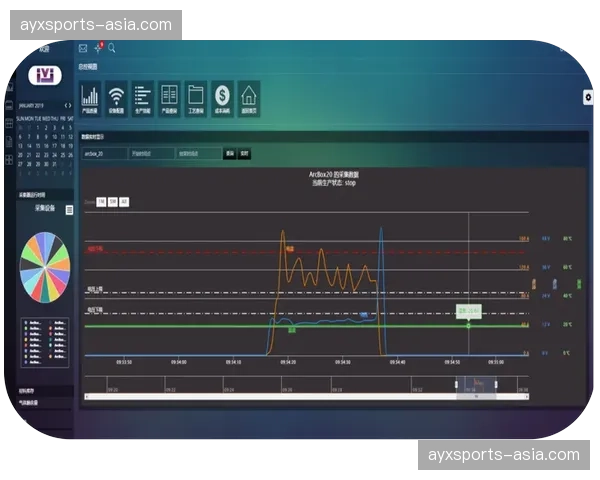
Task: Go to previous month in calendar
Action: (x=65, y=105)
